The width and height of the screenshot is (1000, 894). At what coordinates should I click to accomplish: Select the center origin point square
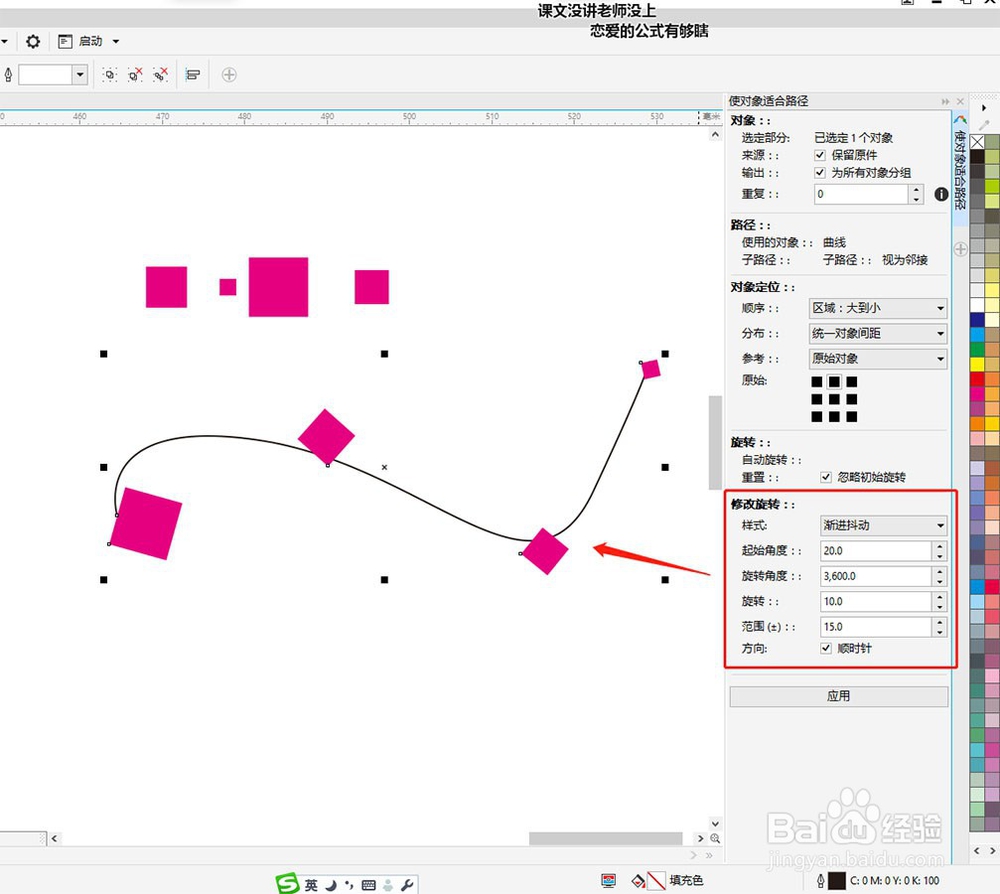pos(834,399)
